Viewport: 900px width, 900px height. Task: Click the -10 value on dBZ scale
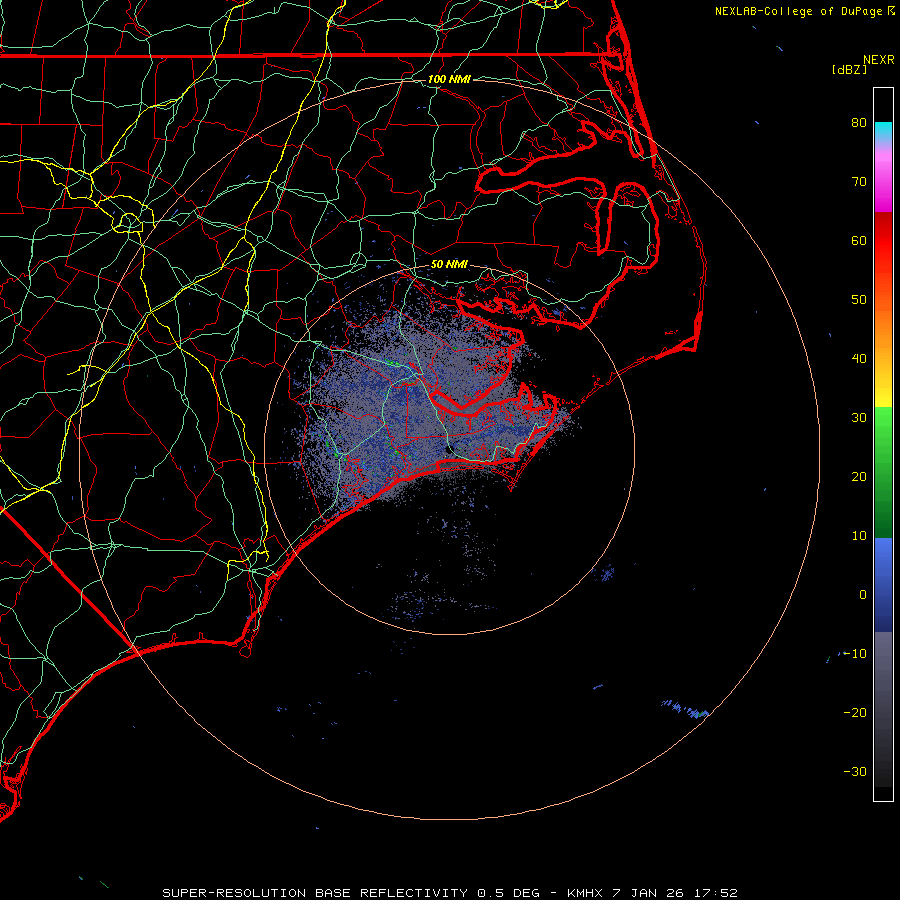tap(855, 654)
